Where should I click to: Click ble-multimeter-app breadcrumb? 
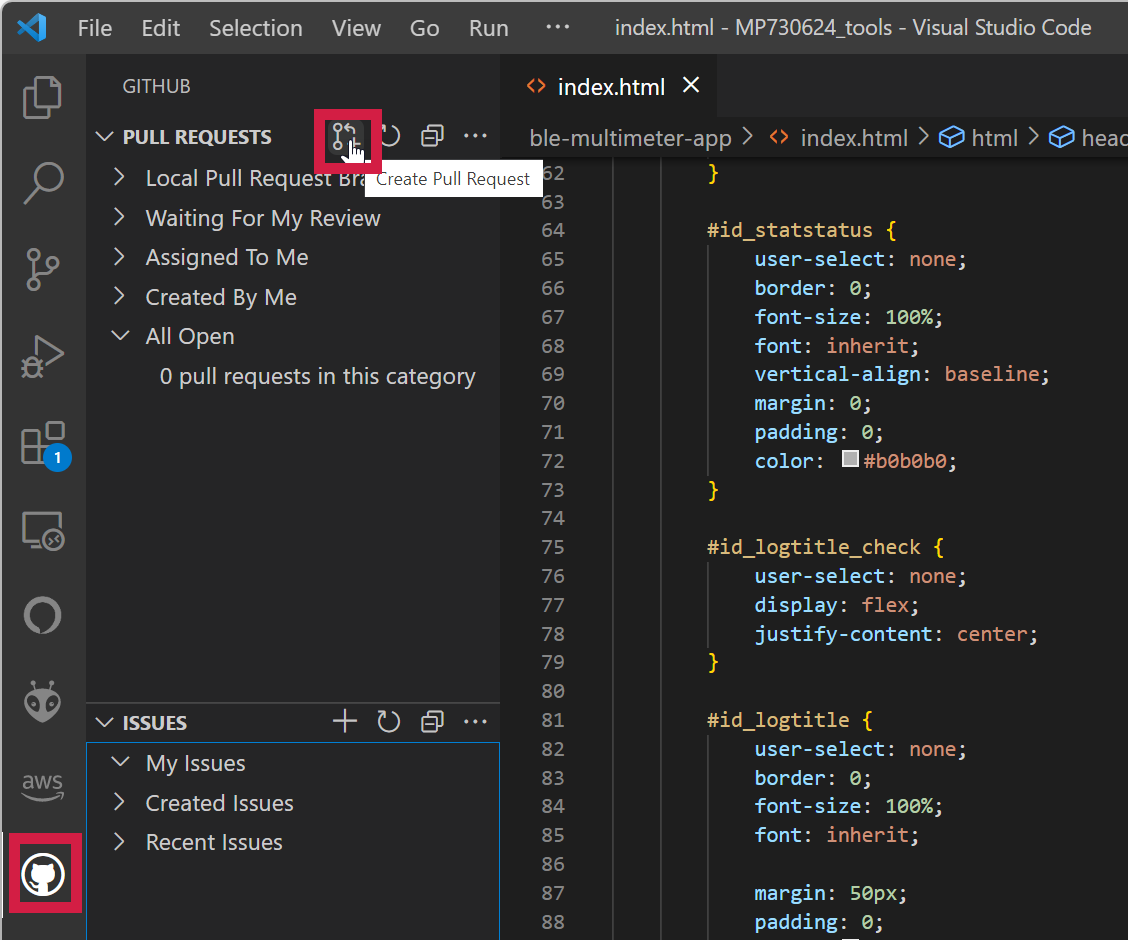[630, 138]
